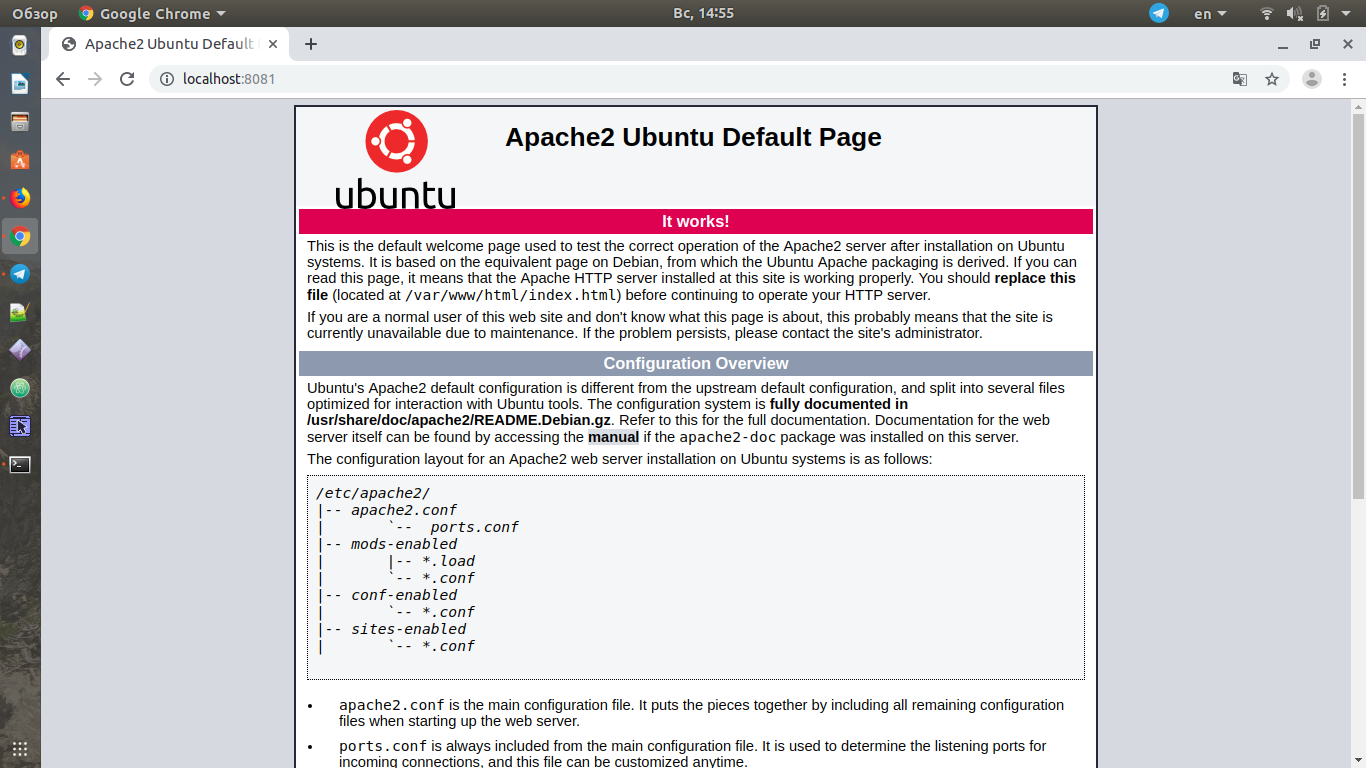
Task: View site information for localhost
Action: (x=167, y=79)
